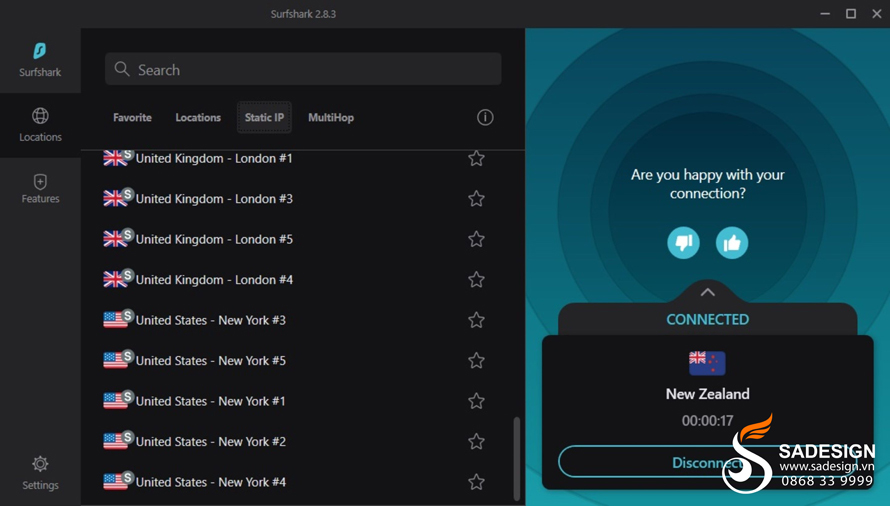This screenshot has height=506, width=890.
Task: Select the United States - New York #5 server
Action: (303, 361)
